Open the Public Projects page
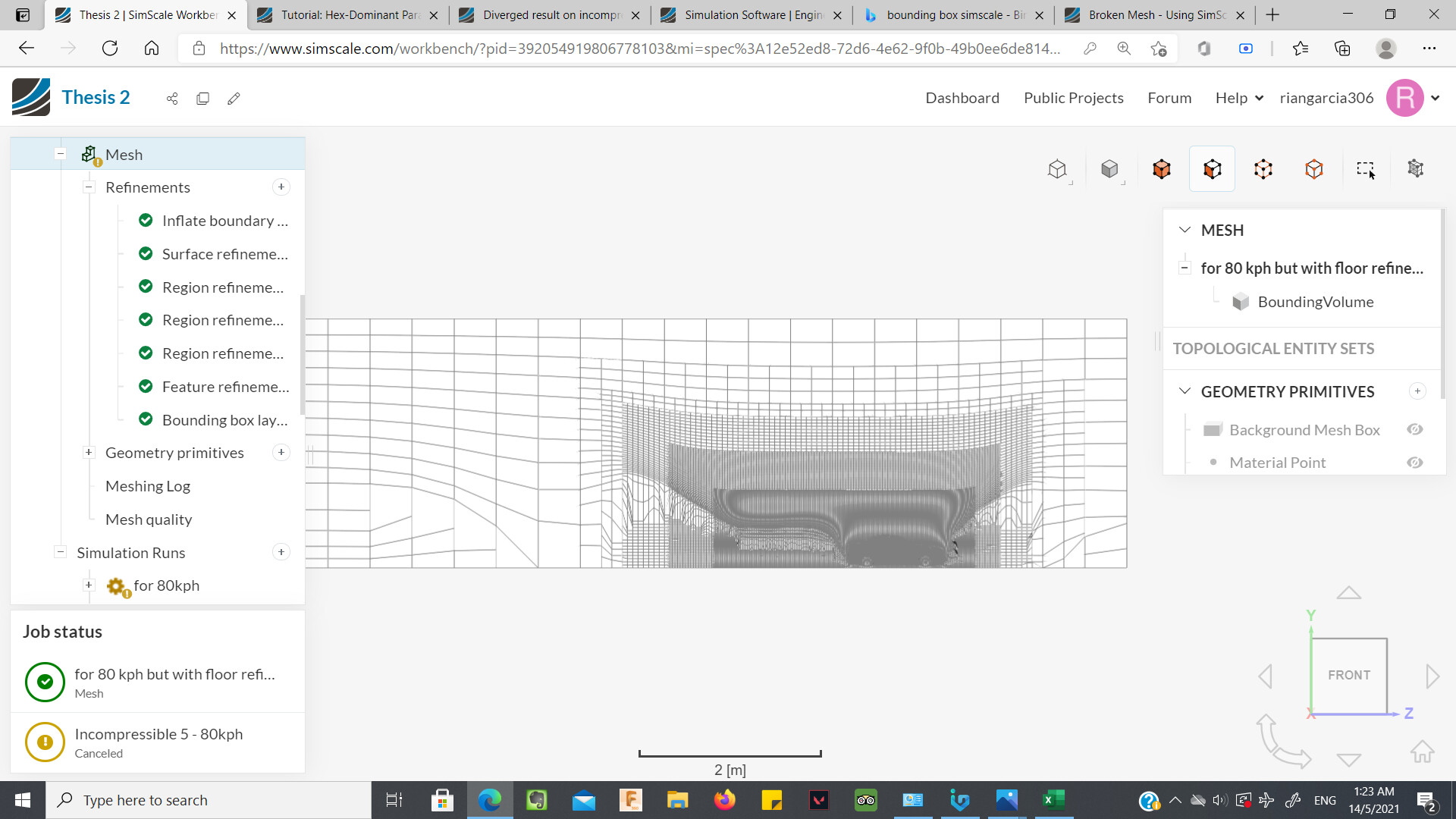 pos(1073,98)
